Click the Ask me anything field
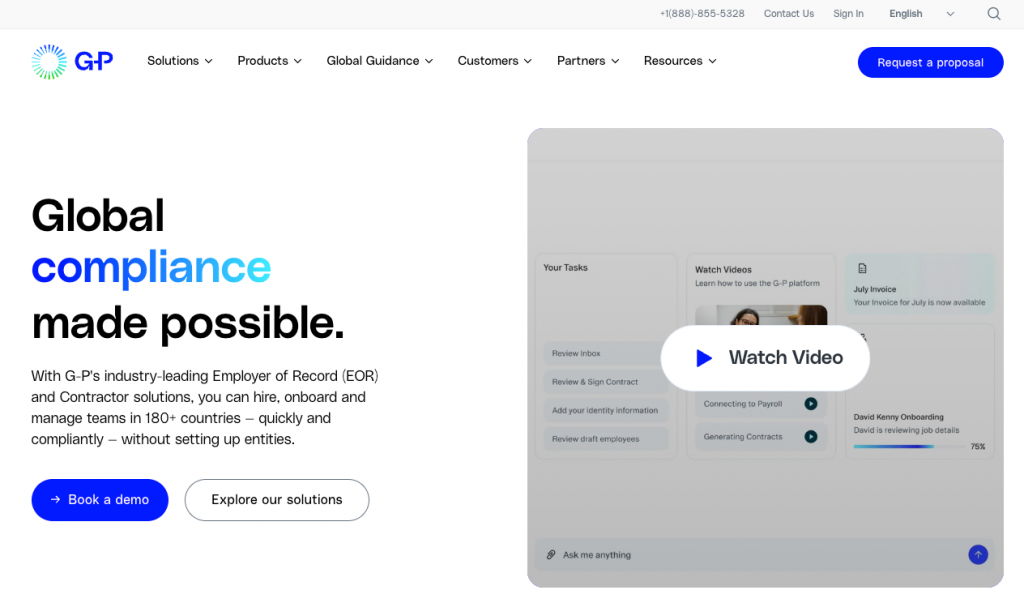 (764, 555)
